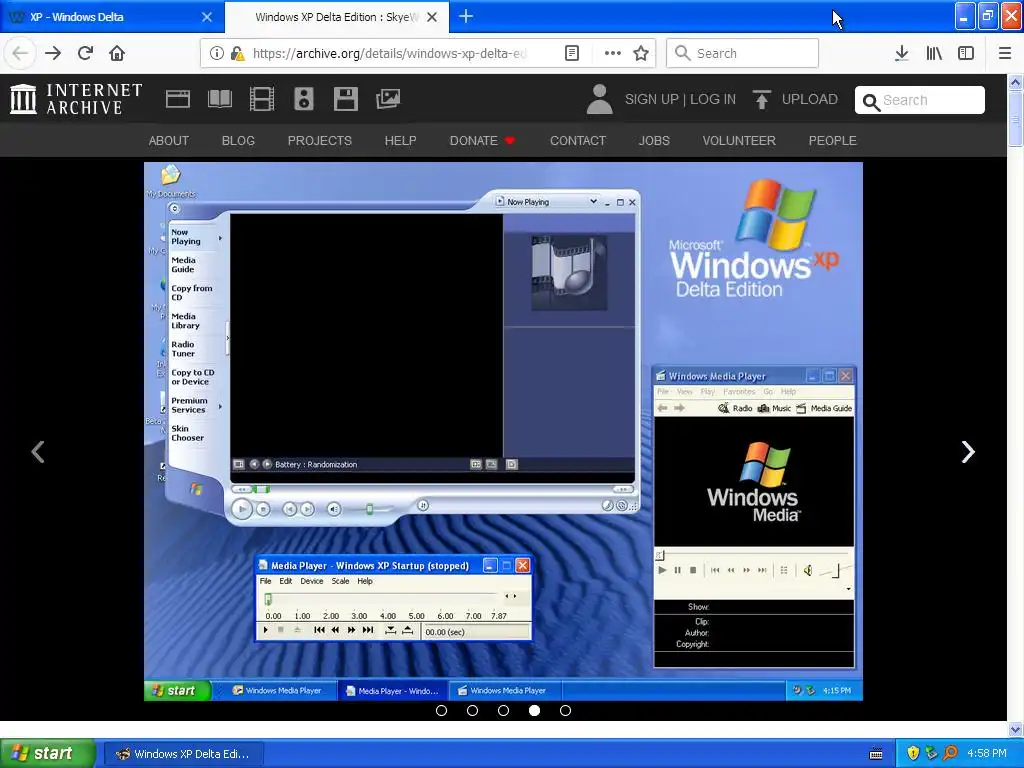Switch to the XP - Windows Delta tab

pos(111,17)
